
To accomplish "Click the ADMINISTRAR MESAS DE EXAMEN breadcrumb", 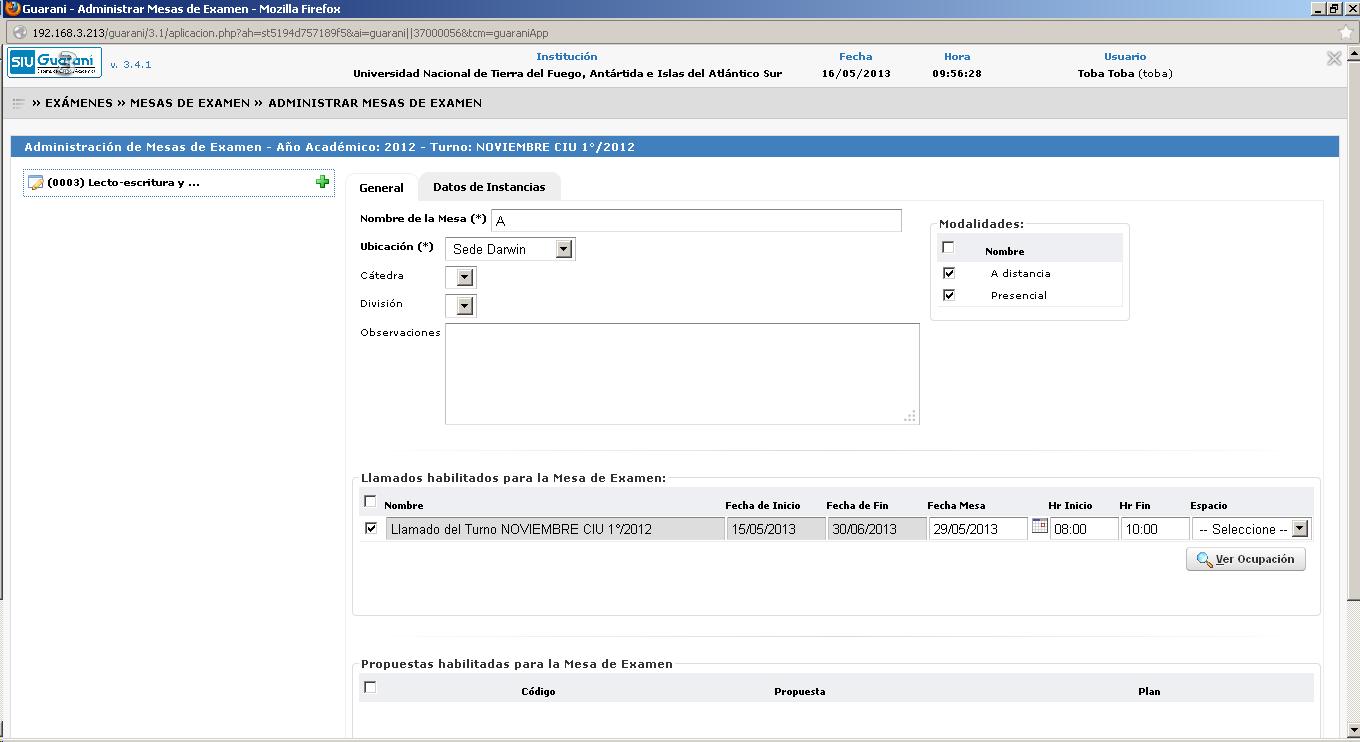I will point(375,103).
